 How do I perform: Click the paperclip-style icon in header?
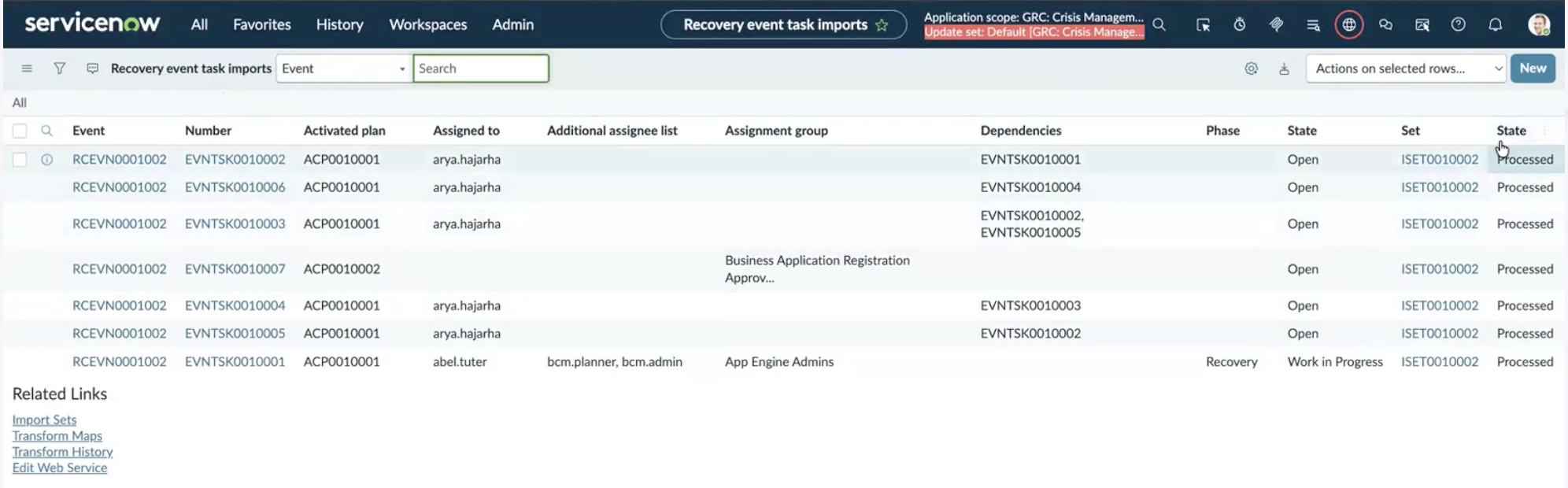tap(1276, 24)
